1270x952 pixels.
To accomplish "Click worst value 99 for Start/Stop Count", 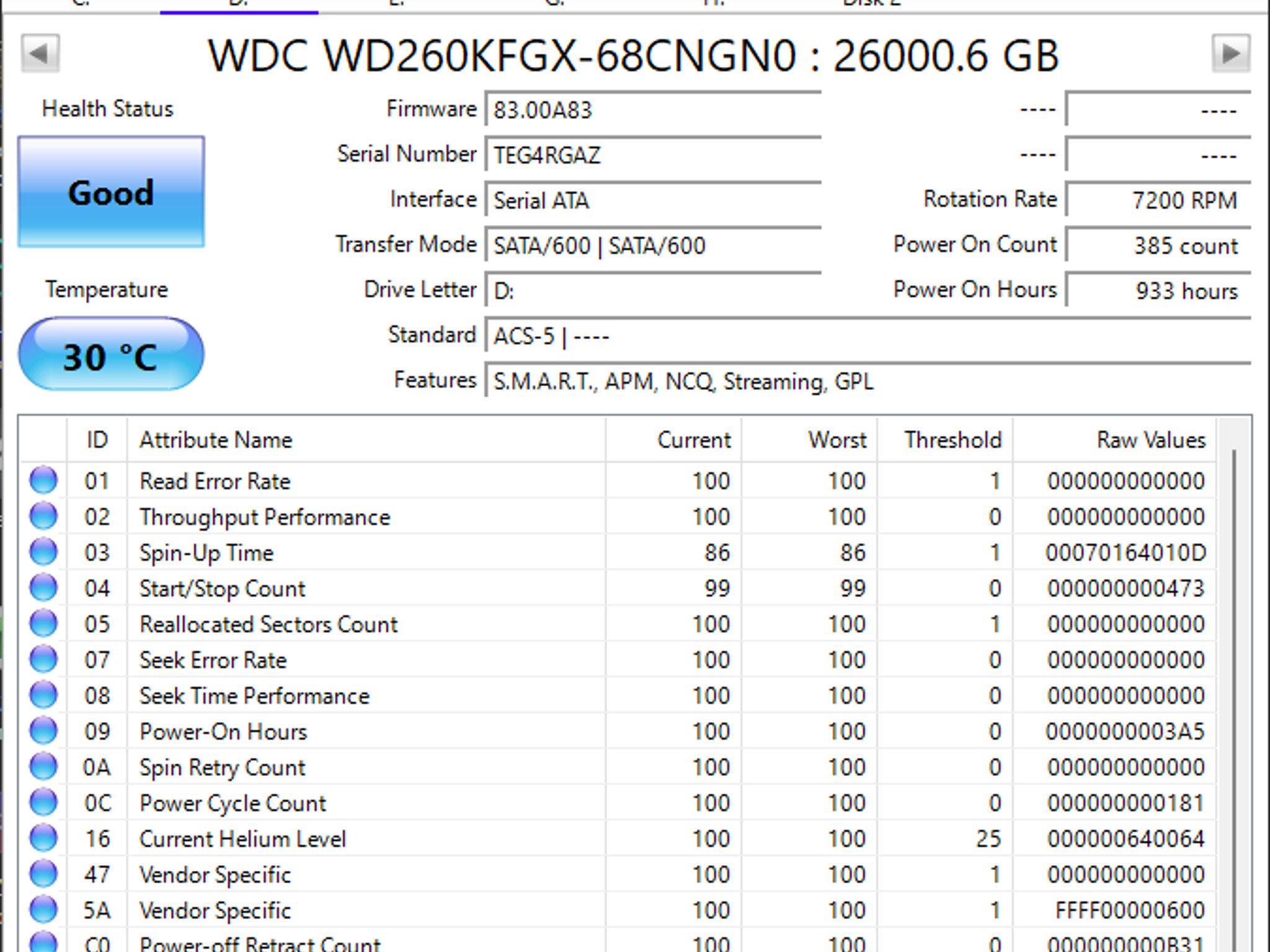I will (853, 589).
